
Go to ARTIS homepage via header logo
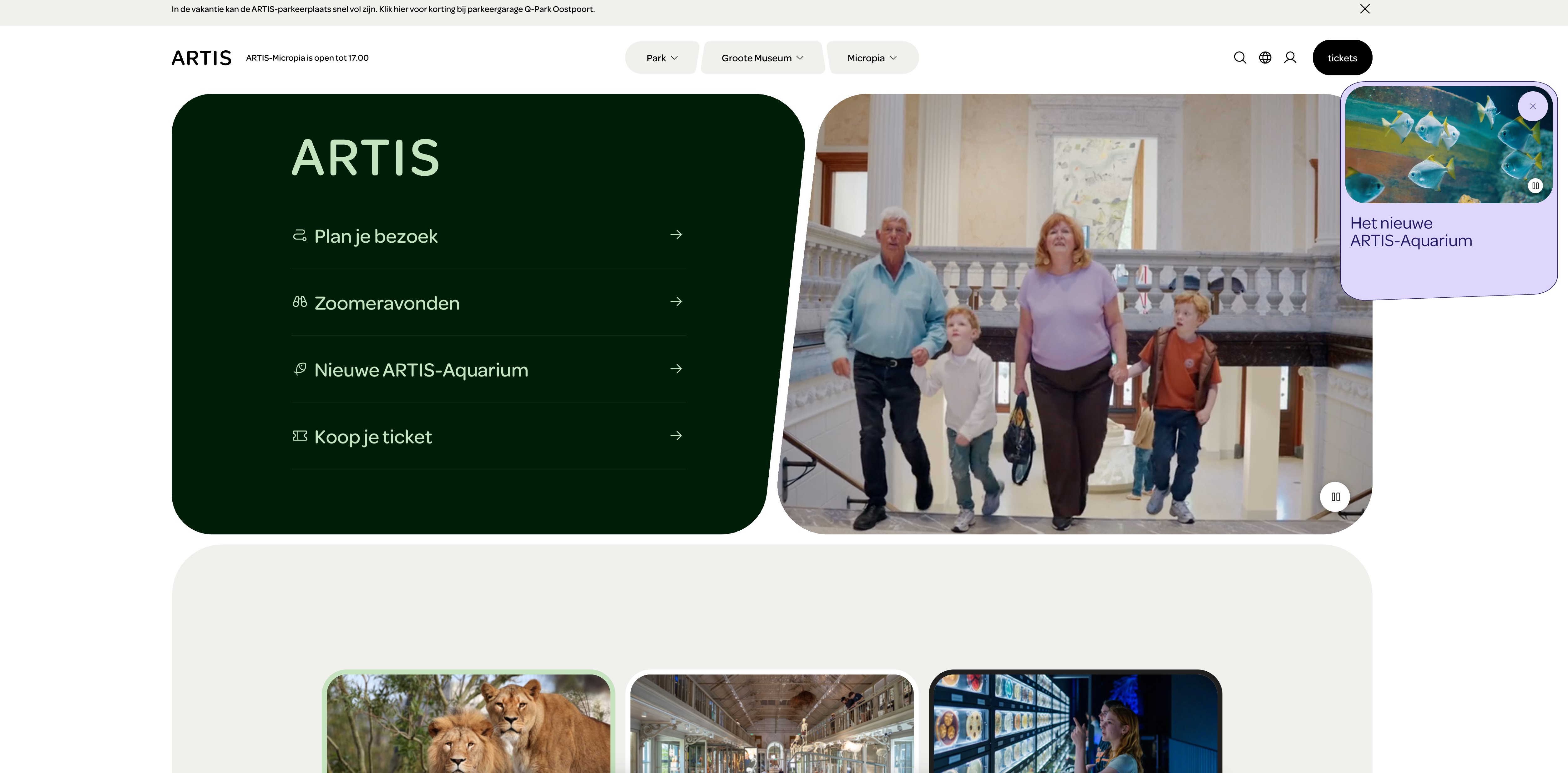[x=201, y=58]
